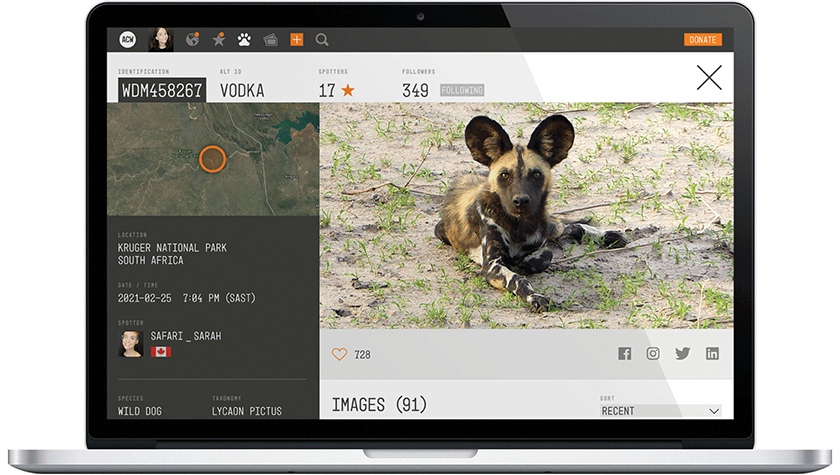Click the SAFARI _ SARAH spotter name

point(185,336)
